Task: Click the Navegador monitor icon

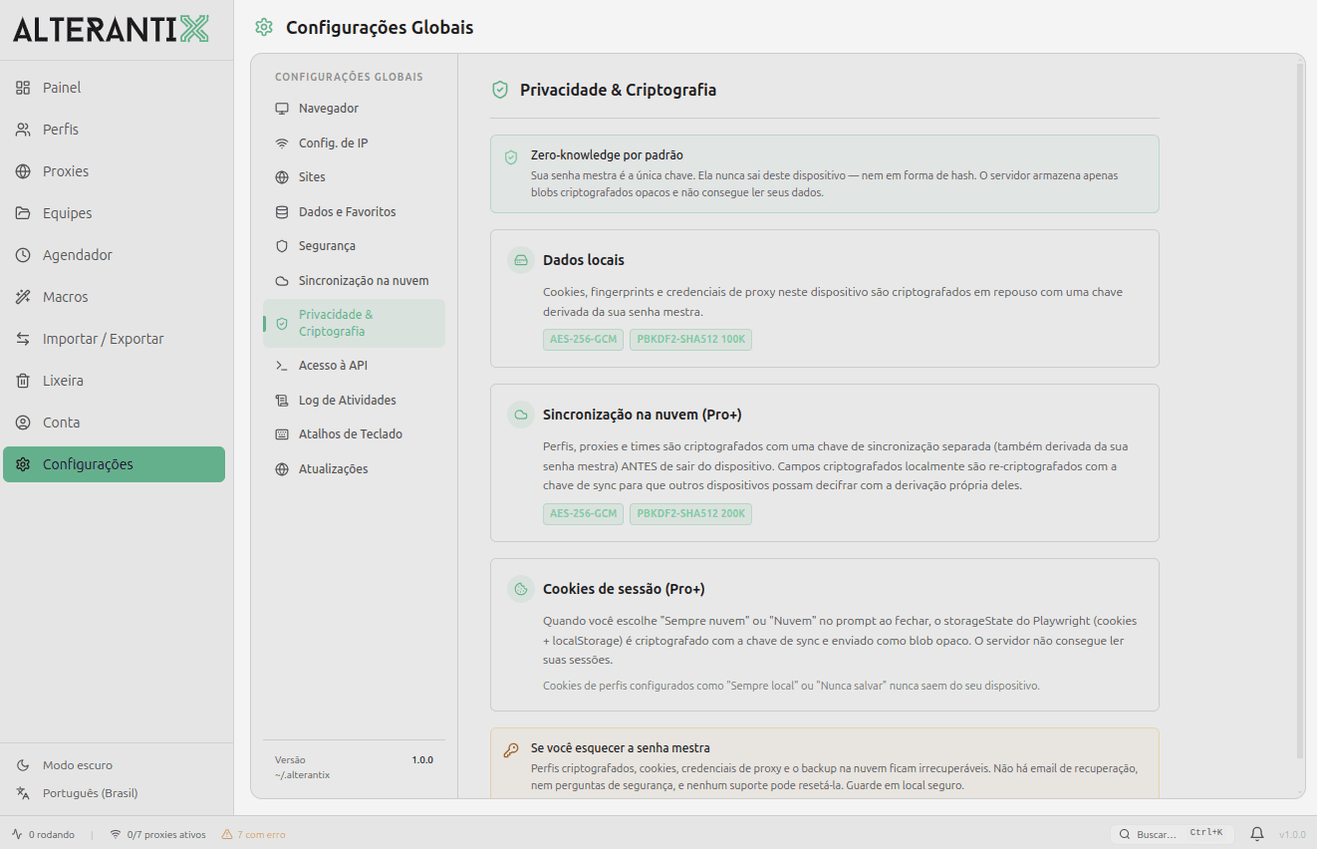Action: click(282, 108)
